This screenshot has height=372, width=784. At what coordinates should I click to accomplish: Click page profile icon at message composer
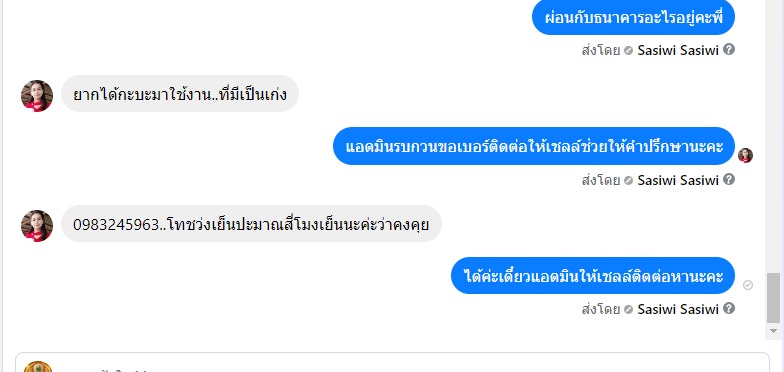(38, 368)
